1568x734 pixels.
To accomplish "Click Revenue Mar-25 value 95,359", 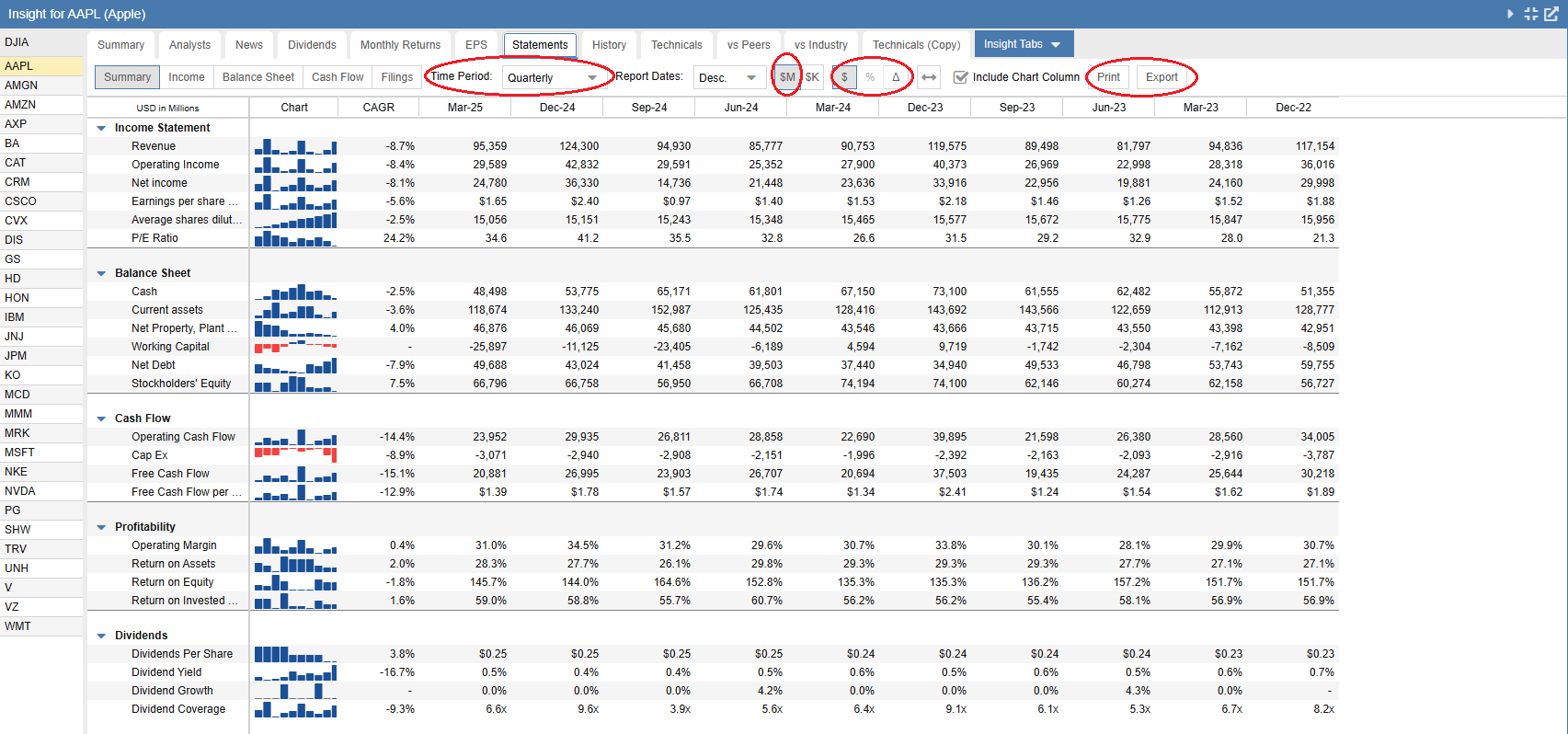I will coord(490,146).
